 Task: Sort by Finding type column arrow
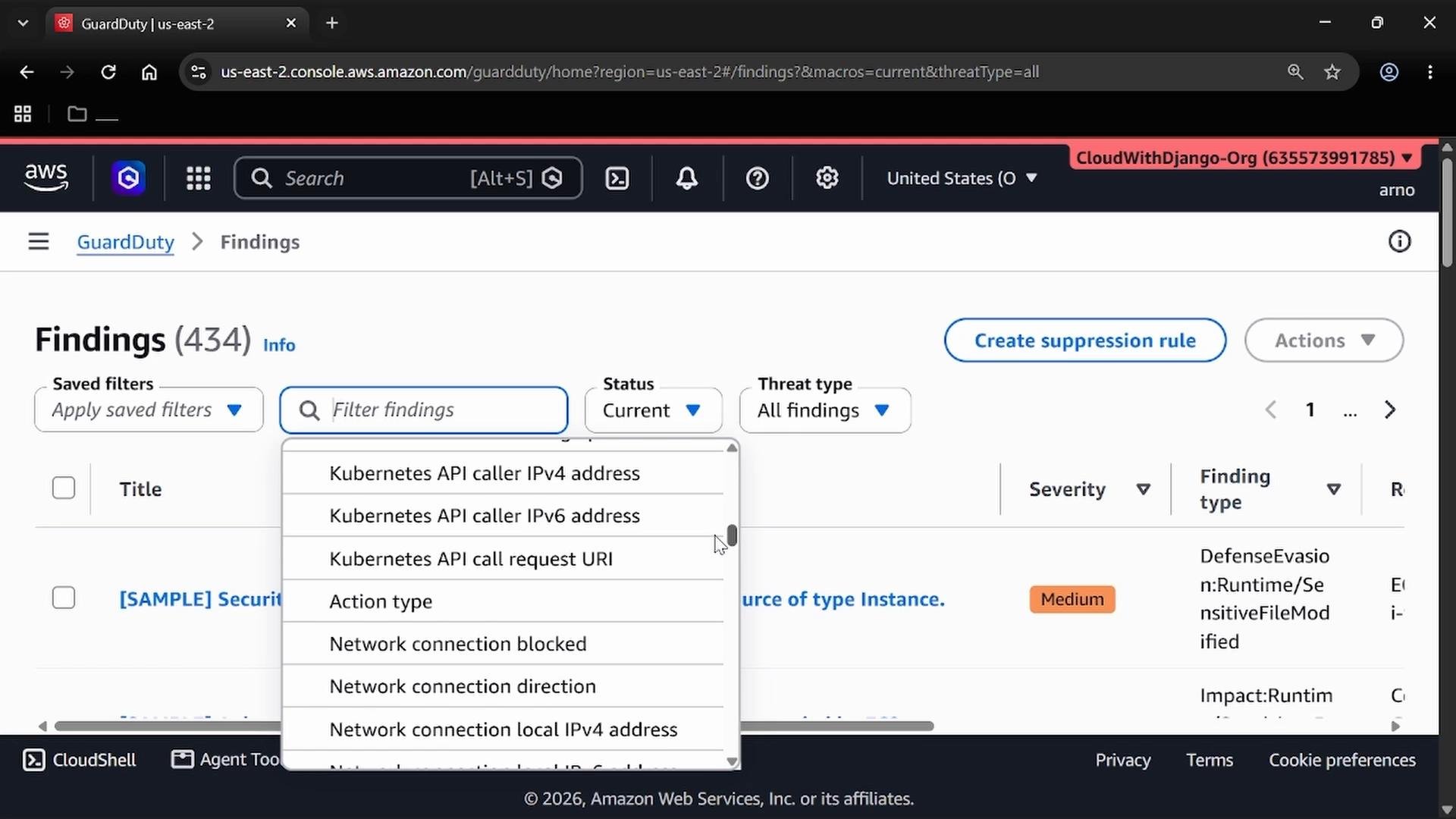coord(1334,490)
